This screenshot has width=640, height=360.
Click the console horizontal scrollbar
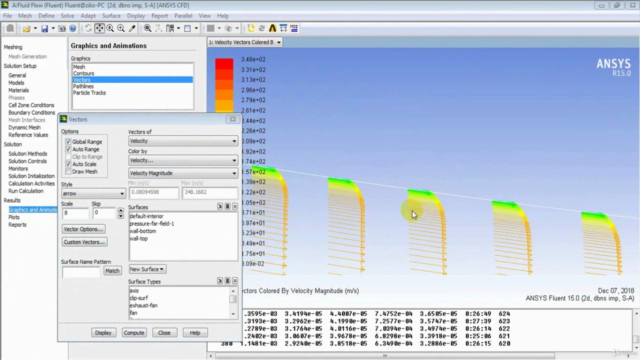(x=385, y=356)
